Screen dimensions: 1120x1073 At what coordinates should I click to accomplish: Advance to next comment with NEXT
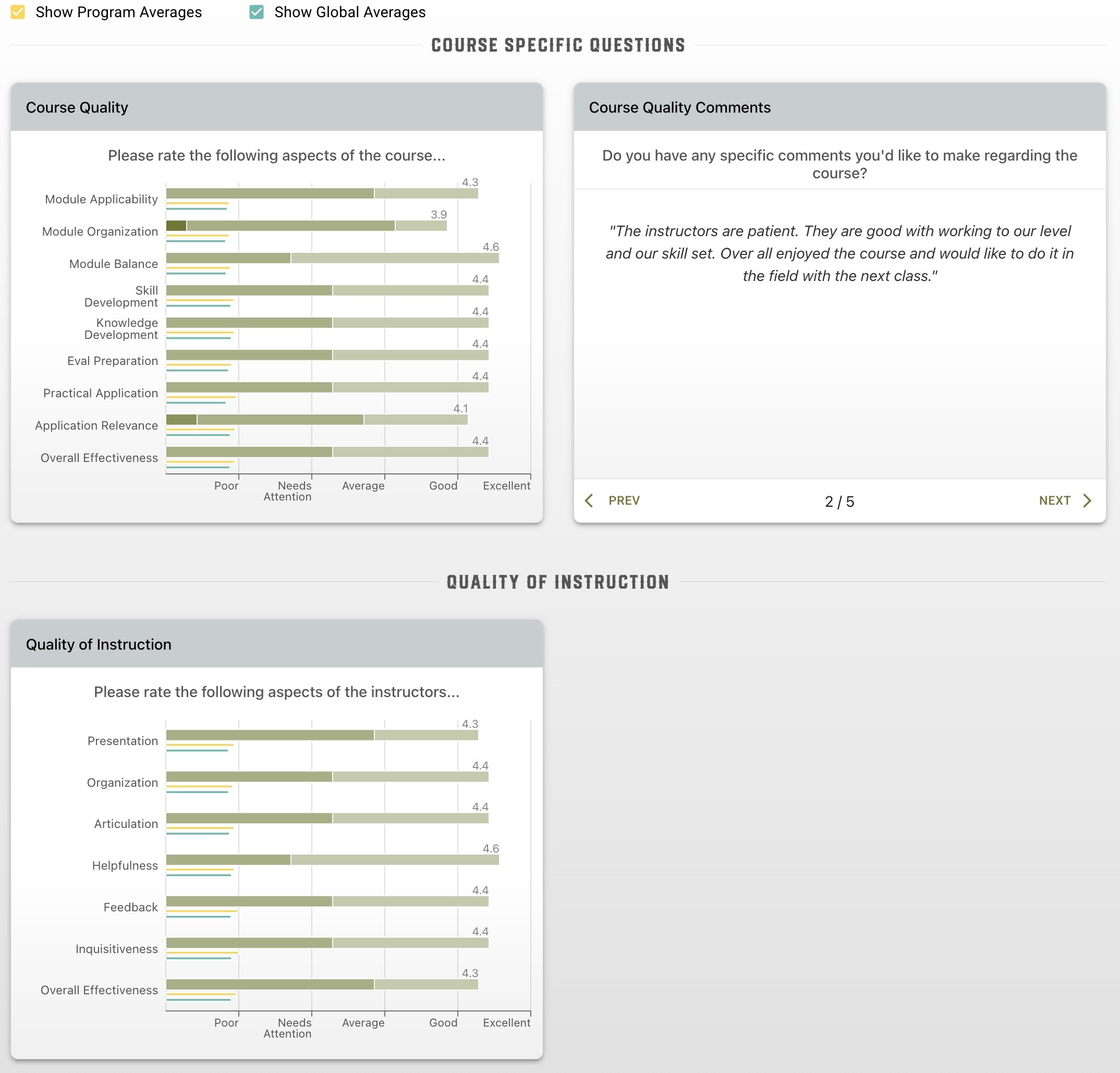1054,501
